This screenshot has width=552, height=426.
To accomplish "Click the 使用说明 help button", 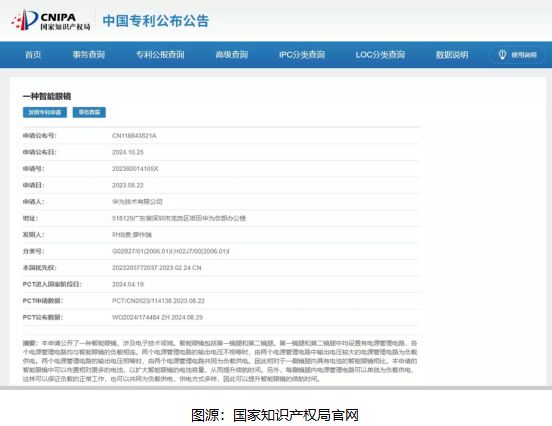I will (x=517, y=55).
